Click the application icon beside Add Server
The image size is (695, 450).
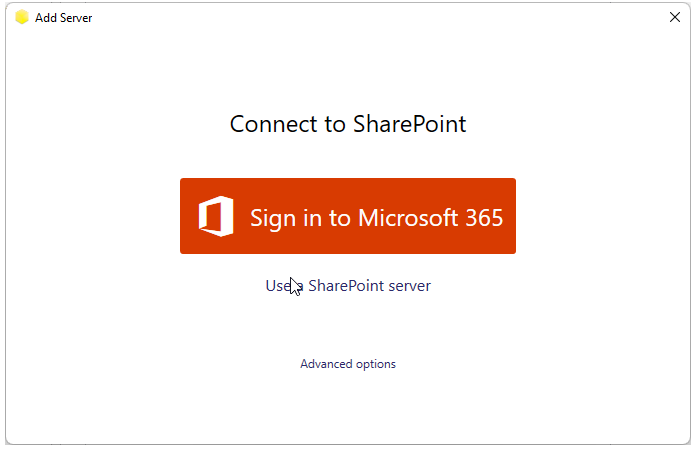click(22, 17)
